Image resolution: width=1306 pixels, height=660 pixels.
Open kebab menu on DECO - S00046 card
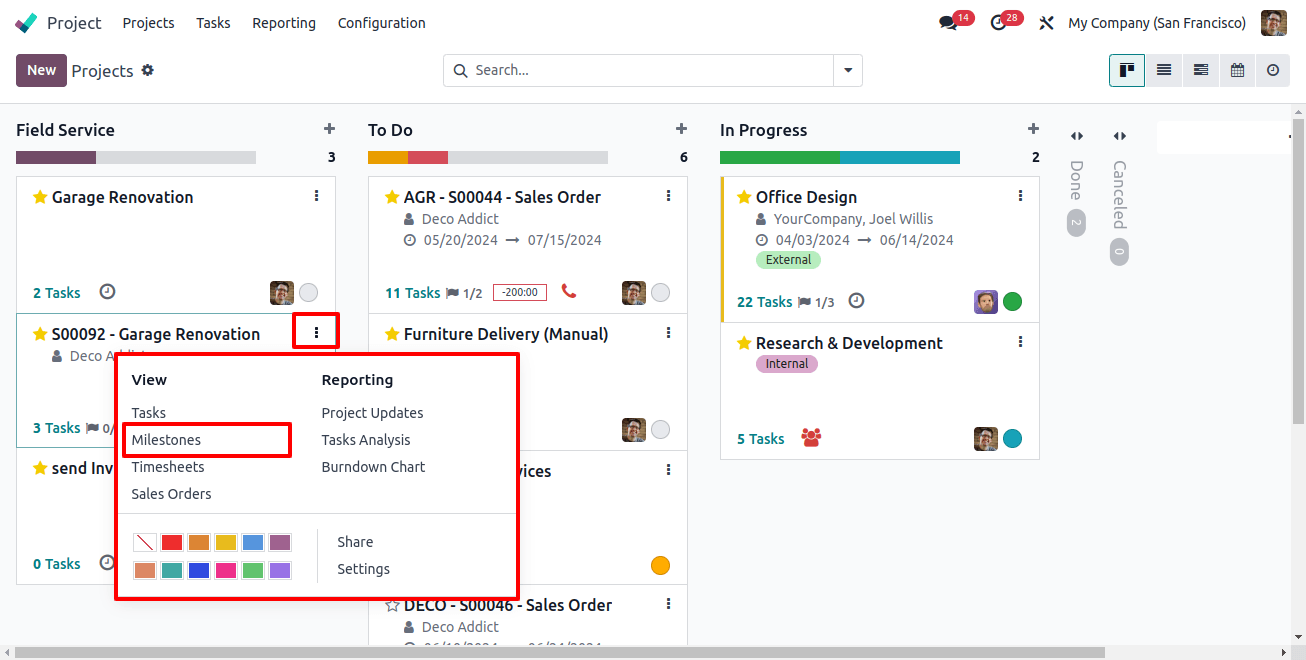click(669, 604)
